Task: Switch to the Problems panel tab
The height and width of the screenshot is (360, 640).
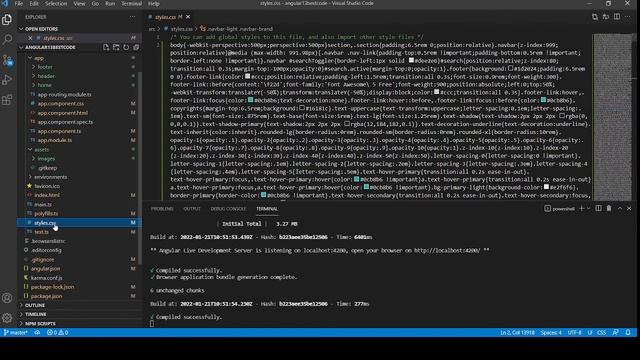Action: pos(162,209)
